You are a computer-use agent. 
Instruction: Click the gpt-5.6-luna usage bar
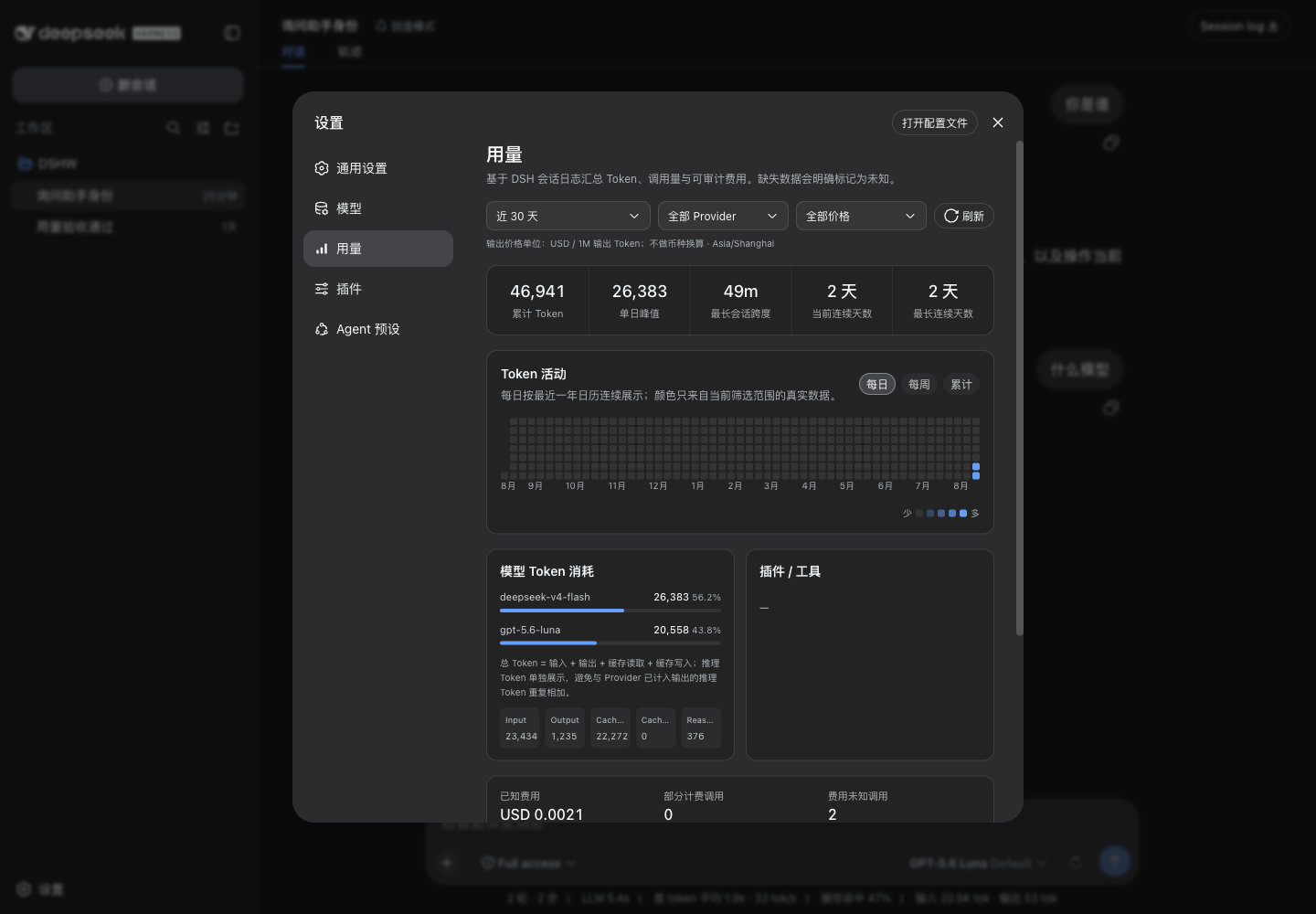point(610,643)
